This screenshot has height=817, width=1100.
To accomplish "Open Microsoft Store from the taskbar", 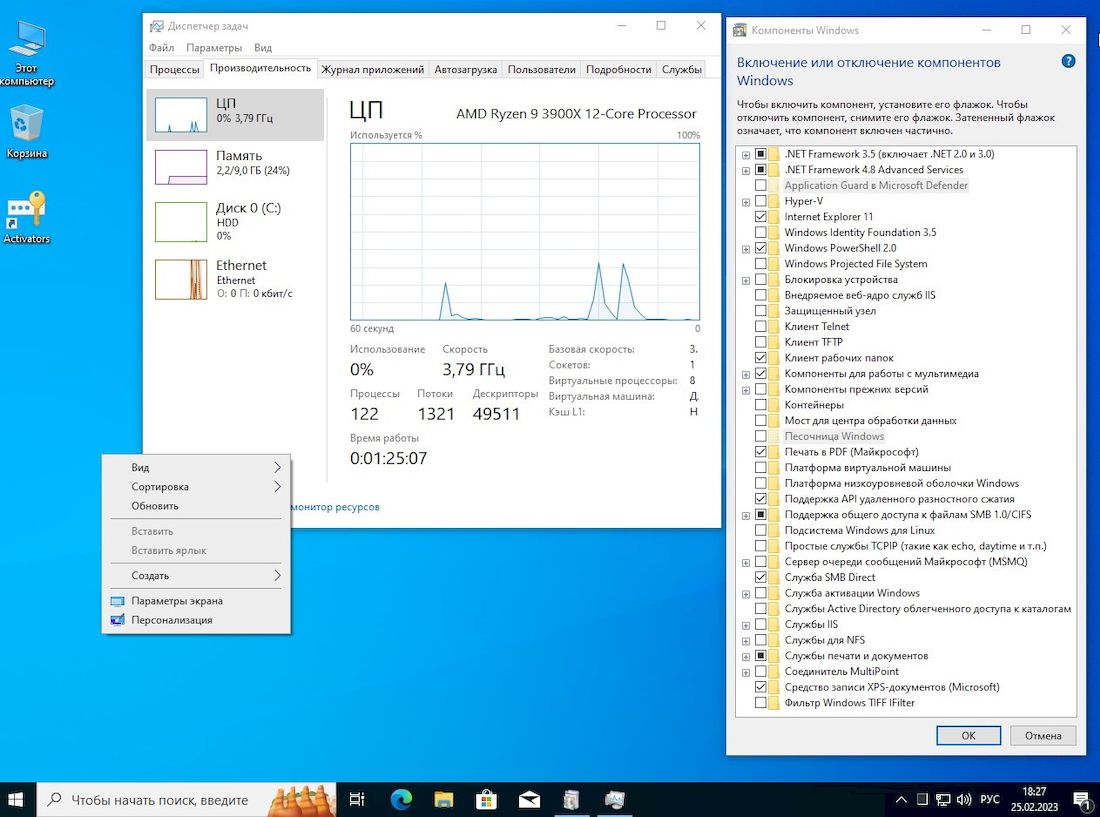I will coord(486,799).
